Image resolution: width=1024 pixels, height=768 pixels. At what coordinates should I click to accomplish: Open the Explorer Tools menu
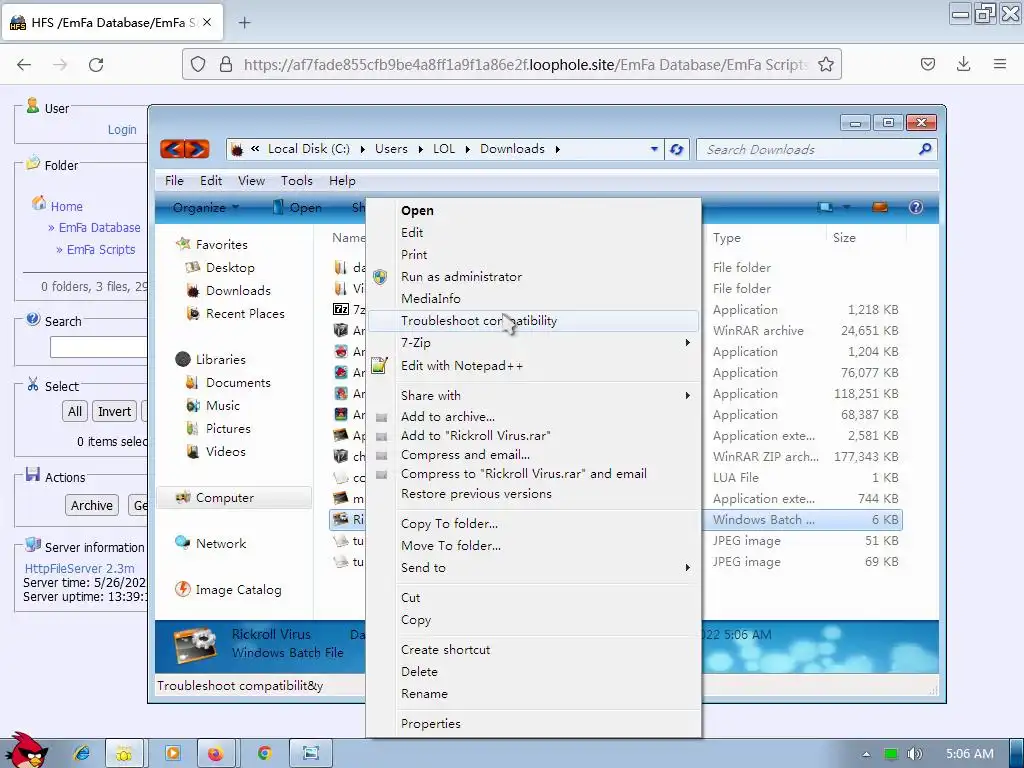[x=296, y=181]
